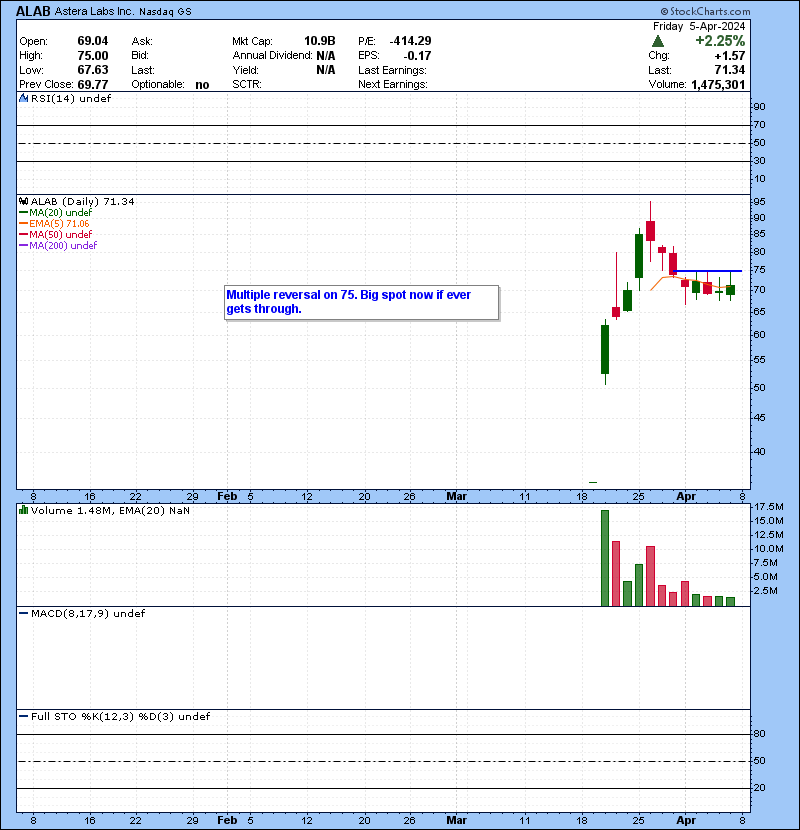Click the purple MA(200) legend entry

coord(58,246)
